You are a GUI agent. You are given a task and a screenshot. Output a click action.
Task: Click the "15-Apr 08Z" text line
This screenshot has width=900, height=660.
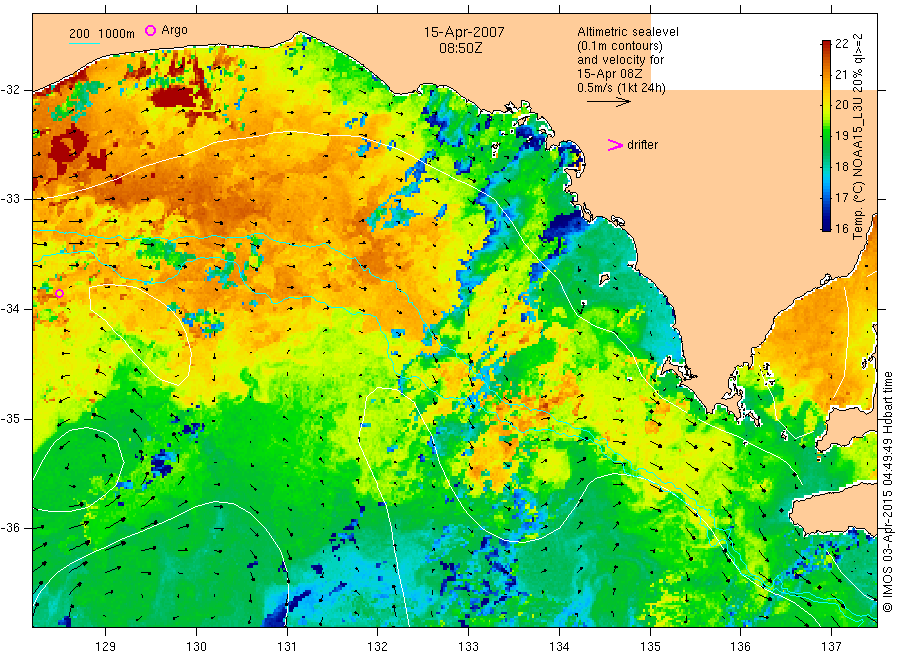coord(610,73)
